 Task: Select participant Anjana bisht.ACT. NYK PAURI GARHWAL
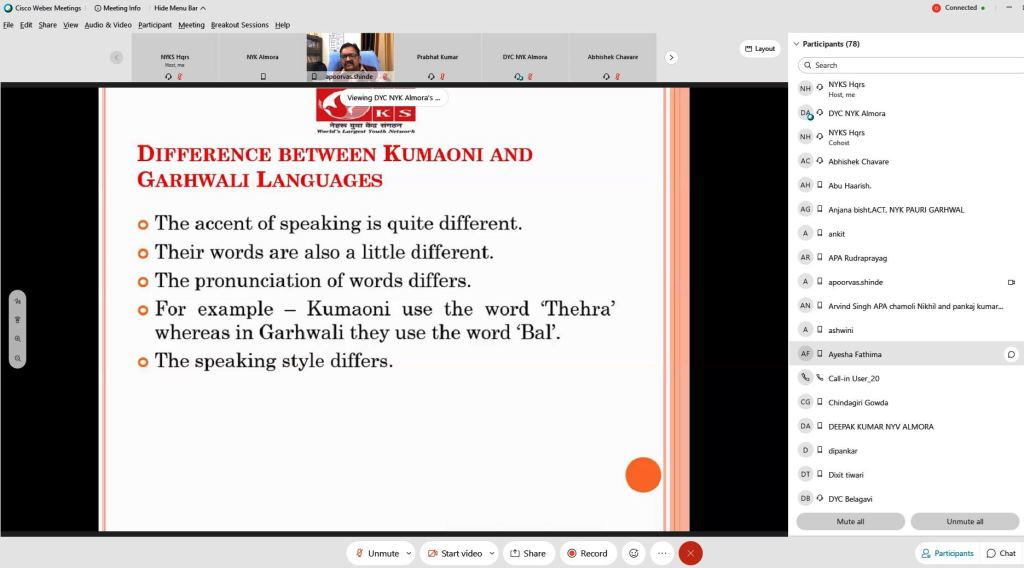pyautogui.click(x=906, y=210)
